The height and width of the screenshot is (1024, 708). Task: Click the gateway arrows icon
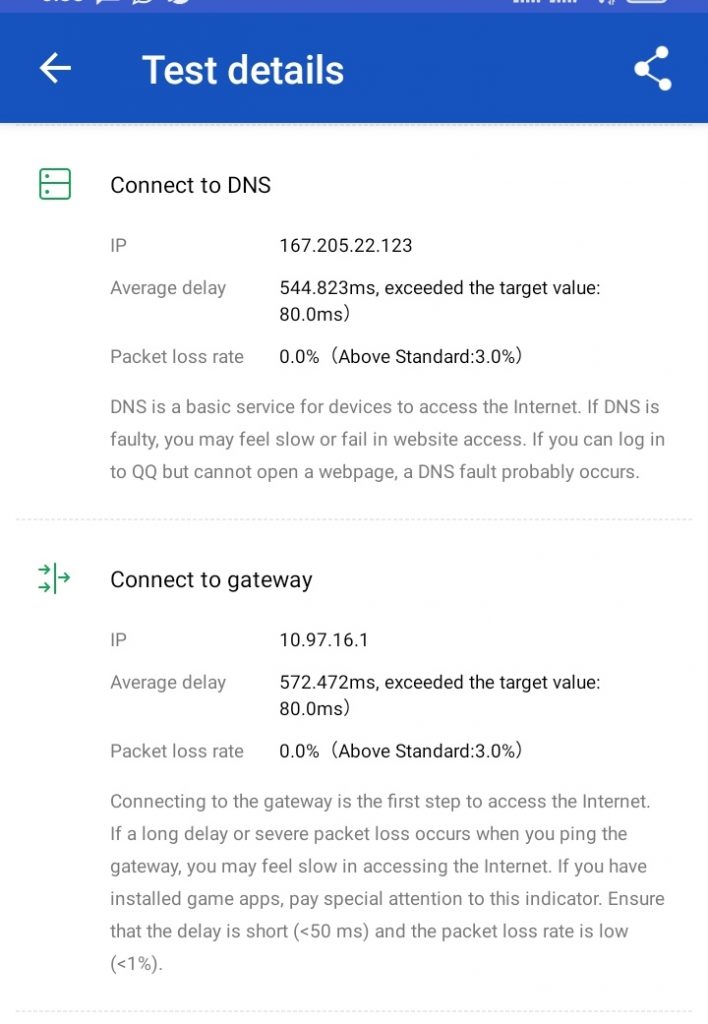pyautogui.click(x=55, y=579)
